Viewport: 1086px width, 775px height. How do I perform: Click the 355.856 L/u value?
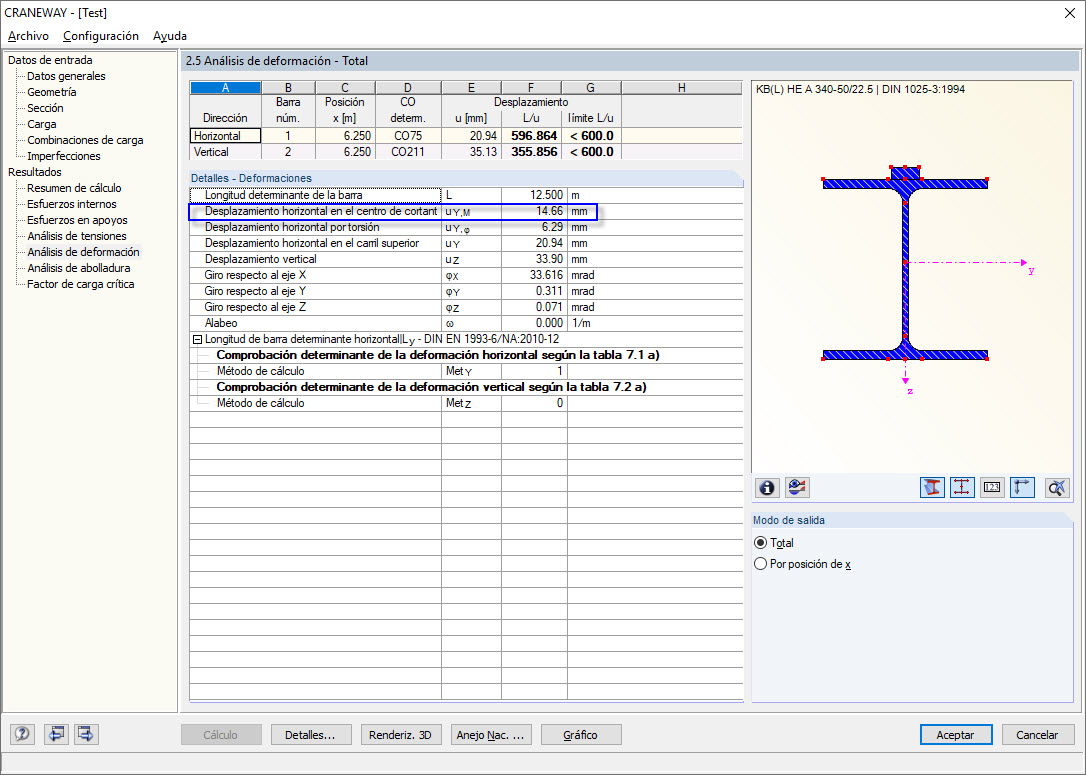531,152
